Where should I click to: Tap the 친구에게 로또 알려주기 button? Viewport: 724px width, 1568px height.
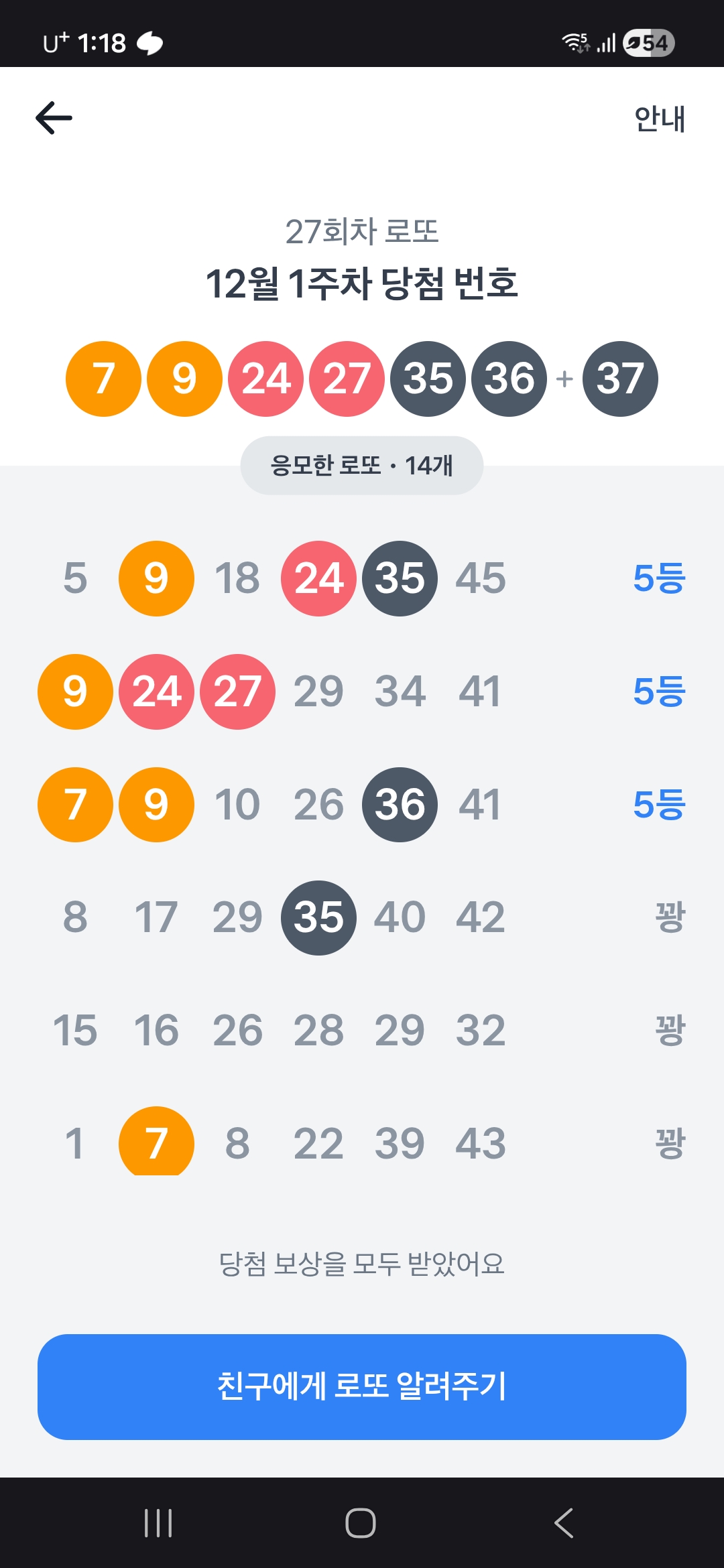[x=362, y=1386]
